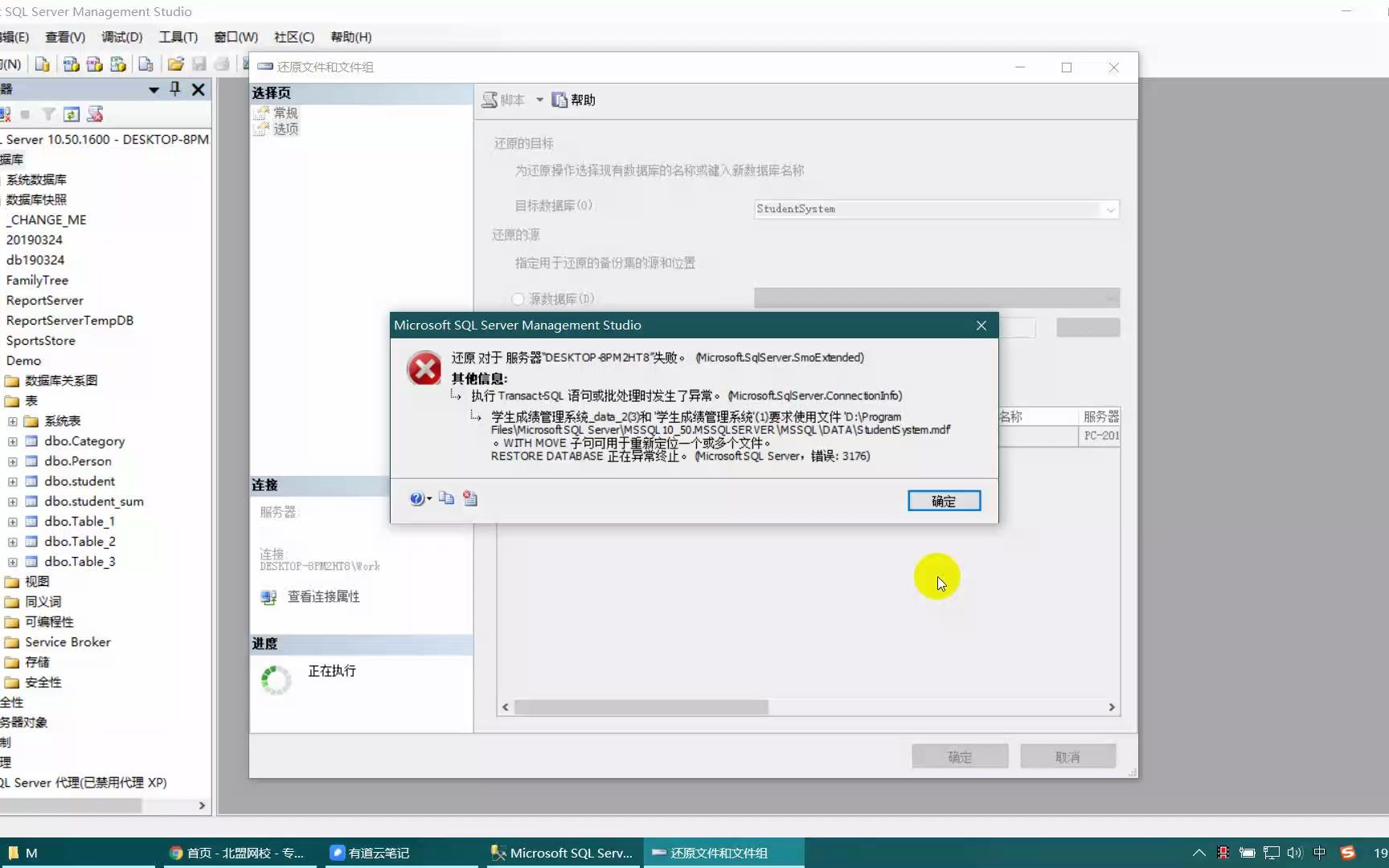Expand the dbo.student table node
The width and height of the screenshot is (1389, 868).
[x=12, y=481]
